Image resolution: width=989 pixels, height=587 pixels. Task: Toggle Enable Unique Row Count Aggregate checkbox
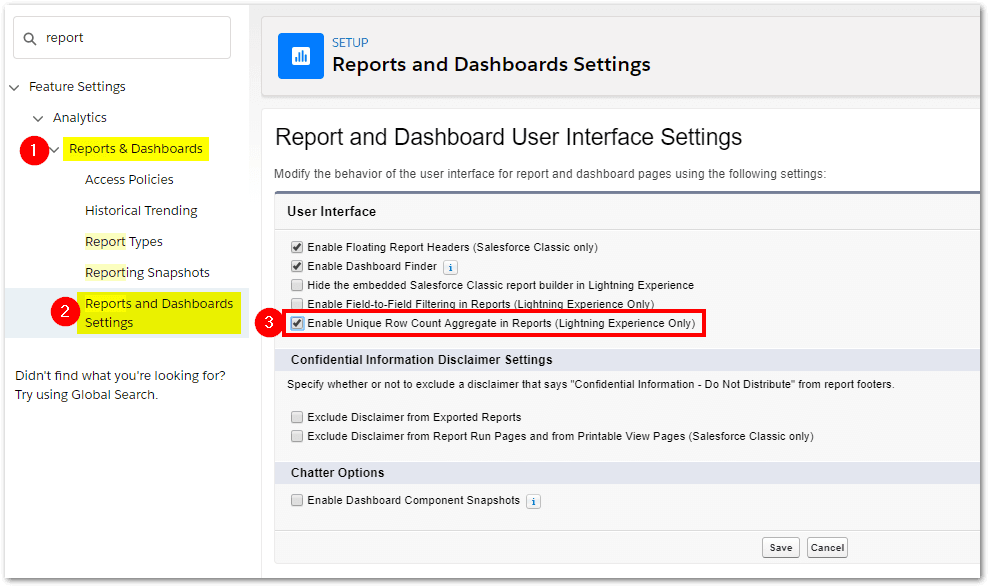coord(297,323)
